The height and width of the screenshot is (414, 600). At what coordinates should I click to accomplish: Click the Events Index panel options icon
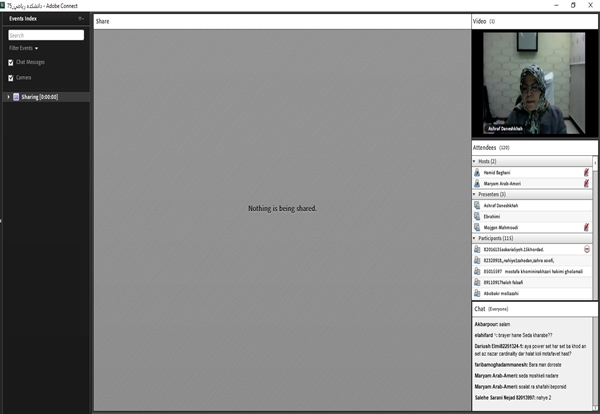pyautogui.click(x=81, y=20)
